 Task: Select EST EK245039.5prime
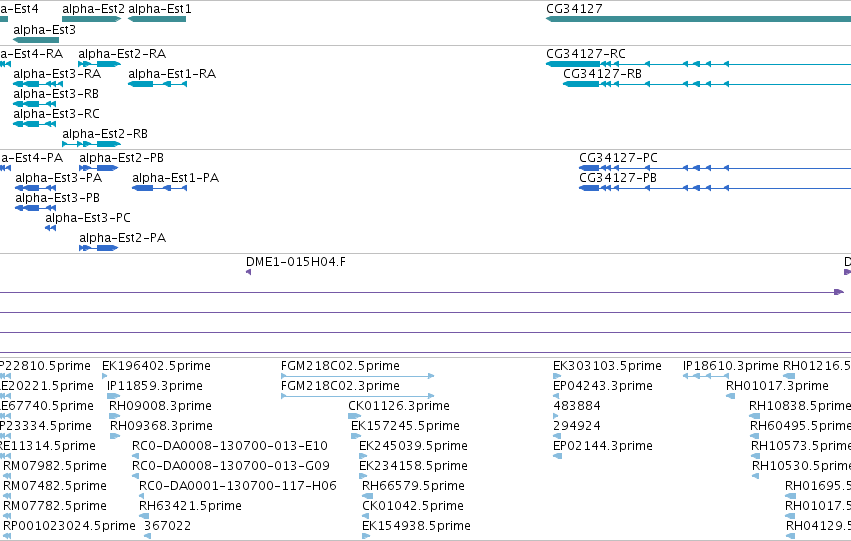[x=364, y=456]
